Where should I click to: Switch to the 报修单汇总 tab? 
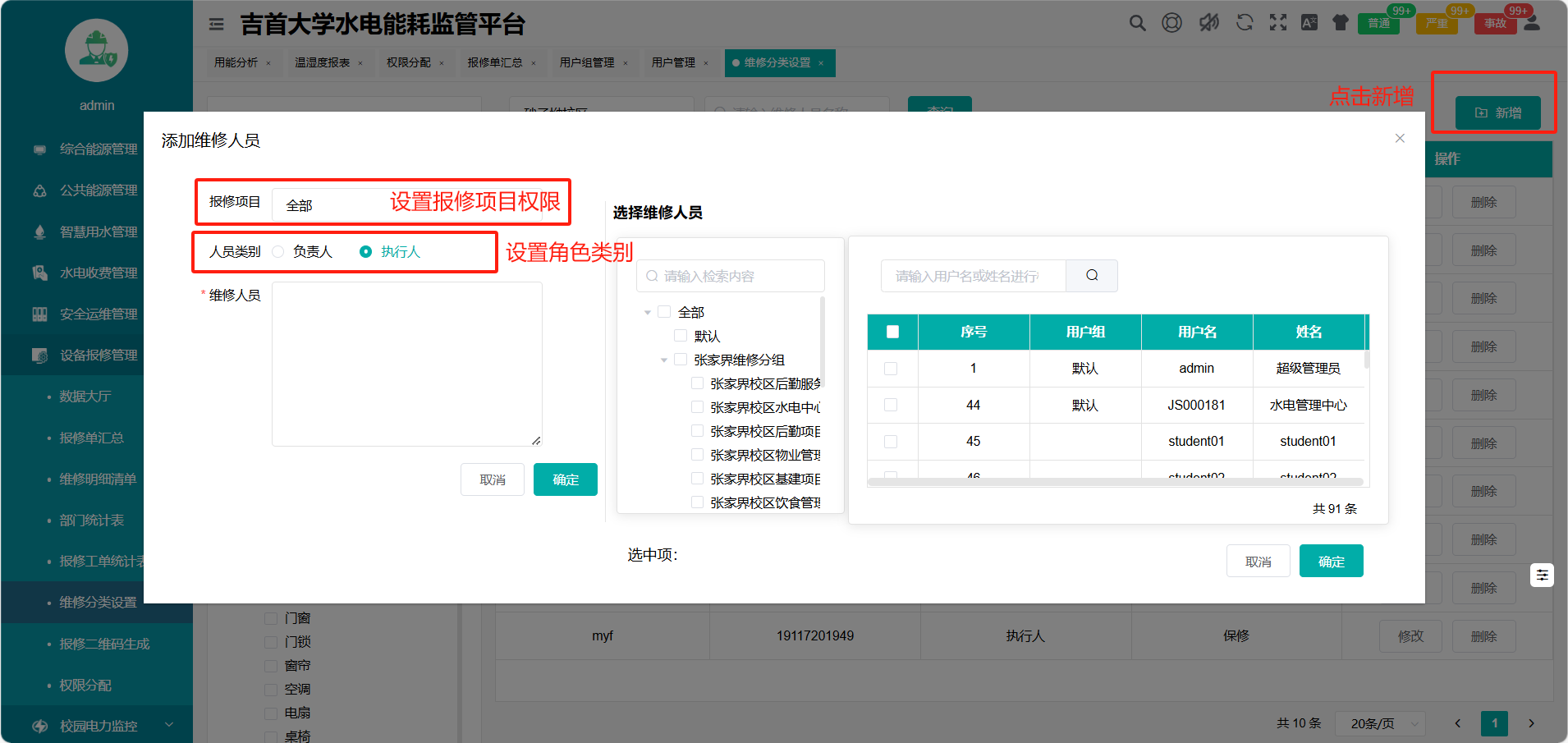pos(495,62)
